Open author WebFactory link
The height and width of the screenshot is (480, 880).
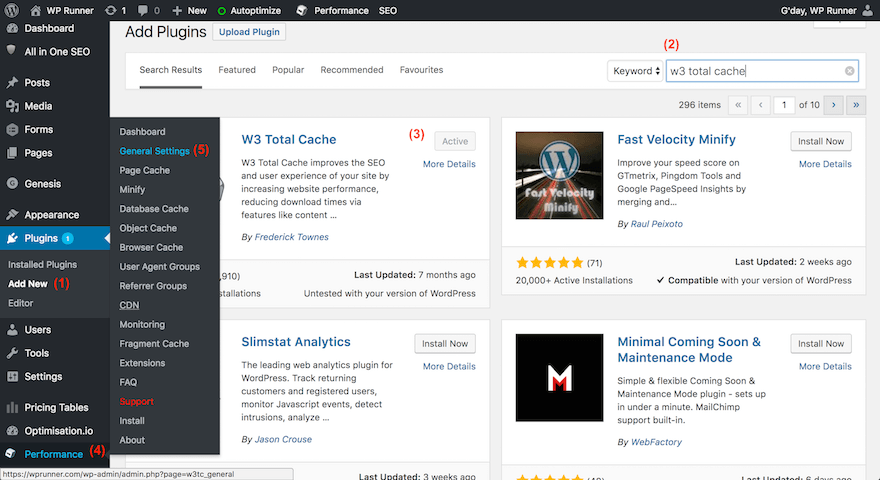(656, 442)
